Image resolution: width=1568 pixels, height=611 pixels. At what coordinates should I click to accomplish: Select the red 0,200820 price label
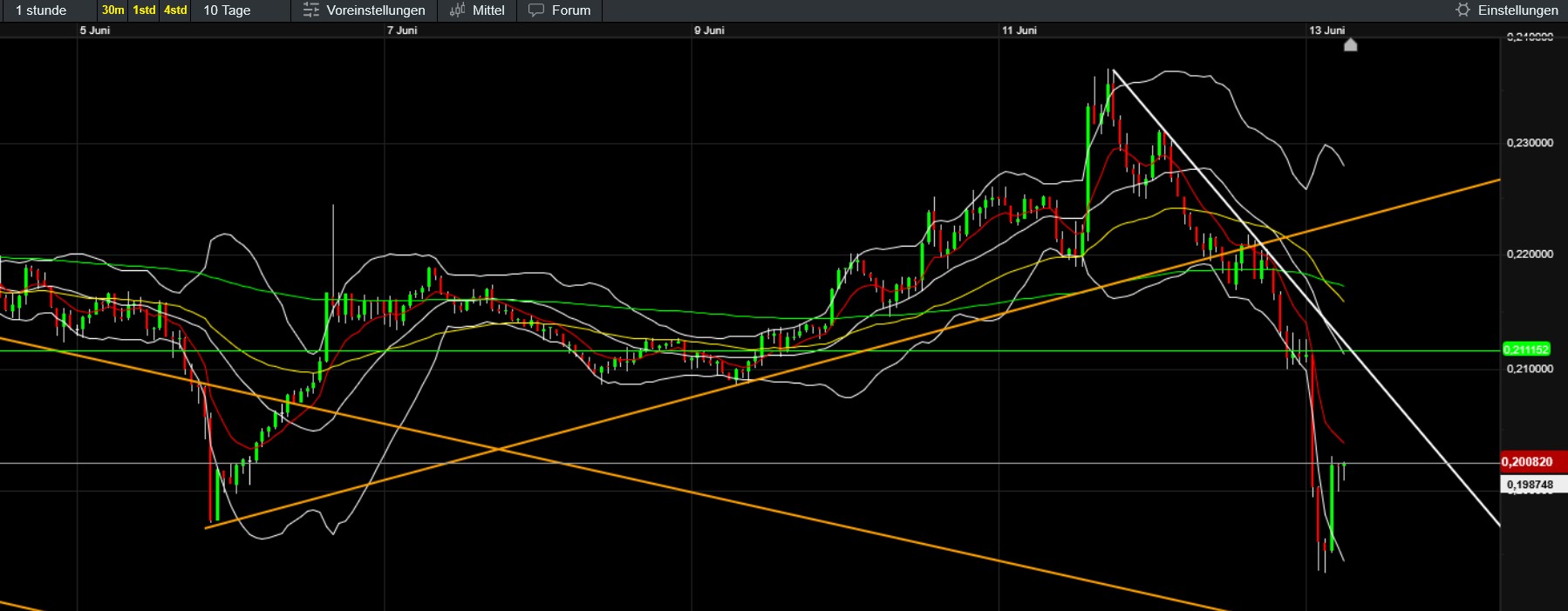tap(1532, 462)
